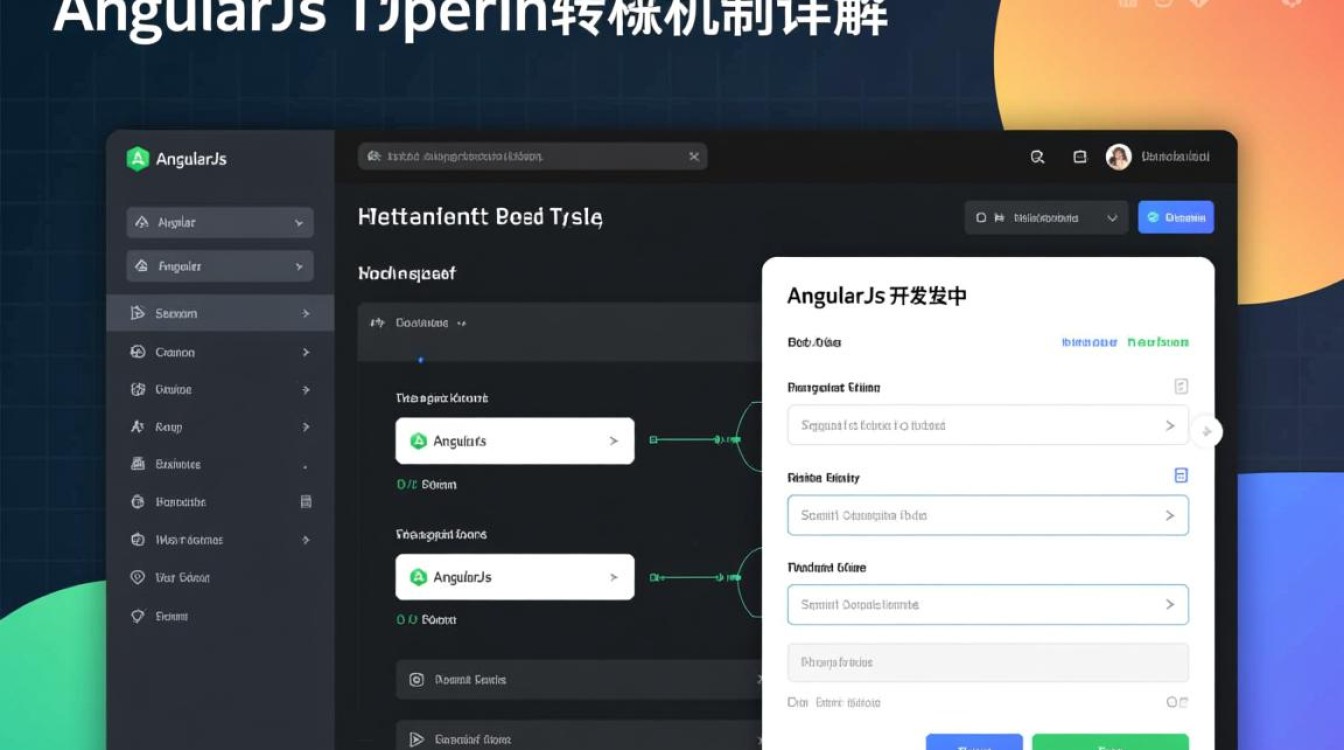
Task: Open the search magnifier icon in the top bar
Action: [x=1037, y=157]
